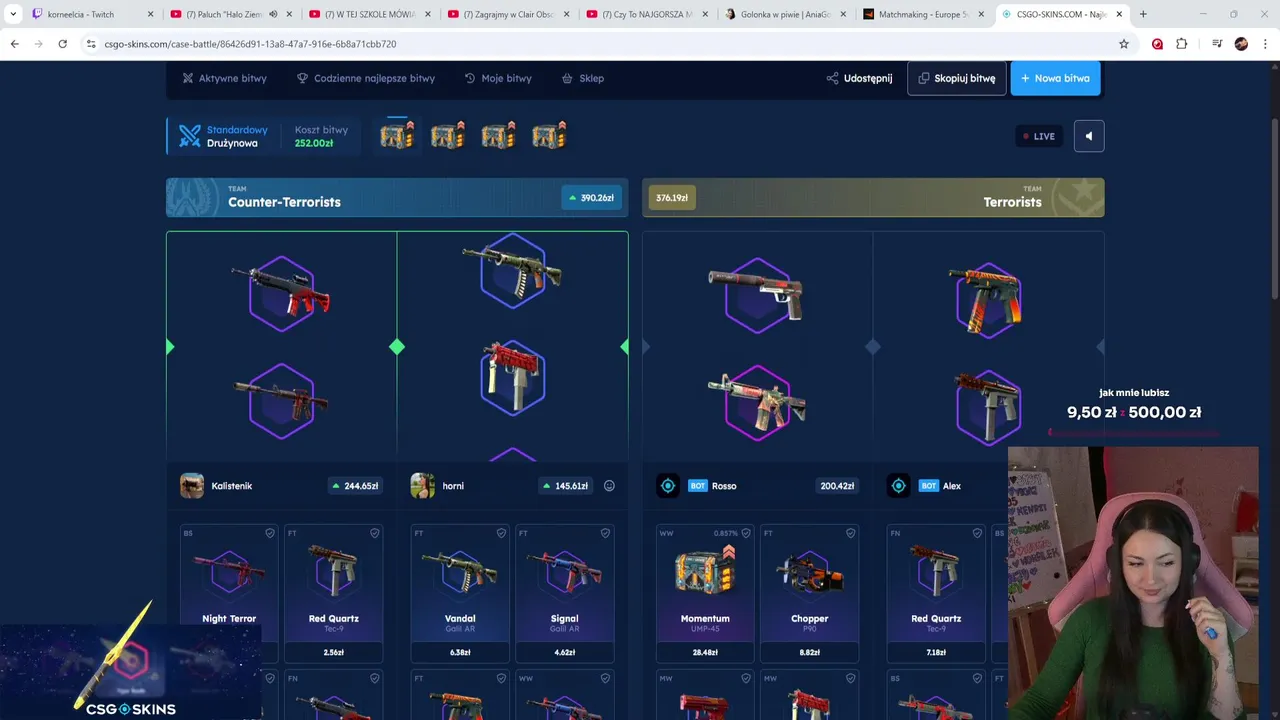1280x720 pixels.
Task: Click the 390.26zł Counter-Terrorists team total
Action: [590, 198]
